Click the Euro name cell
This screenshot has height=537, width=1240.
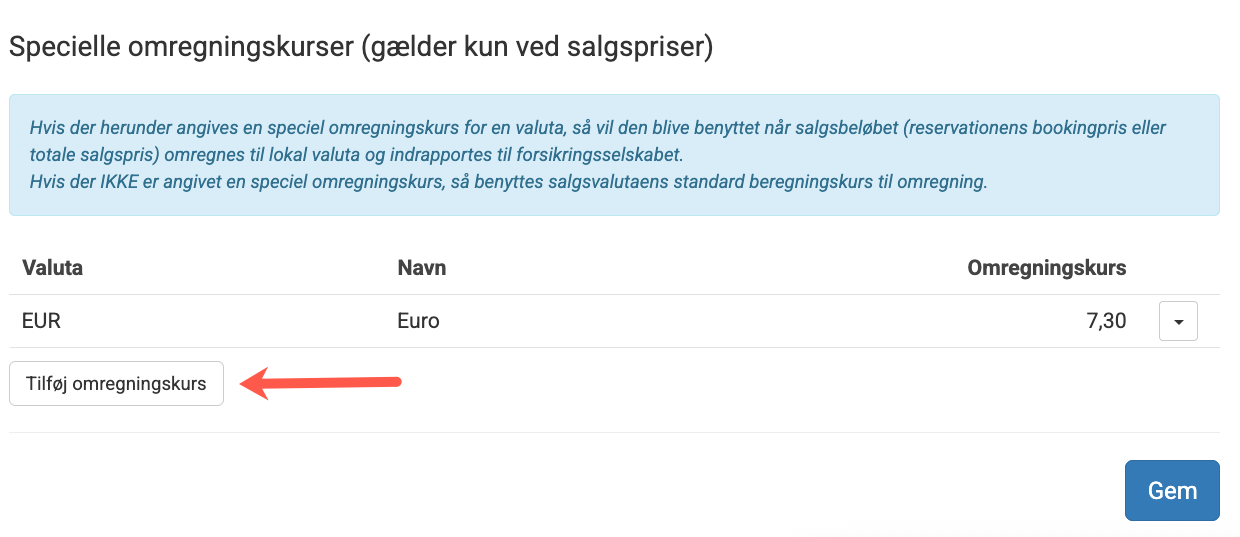tap(418, 321)
